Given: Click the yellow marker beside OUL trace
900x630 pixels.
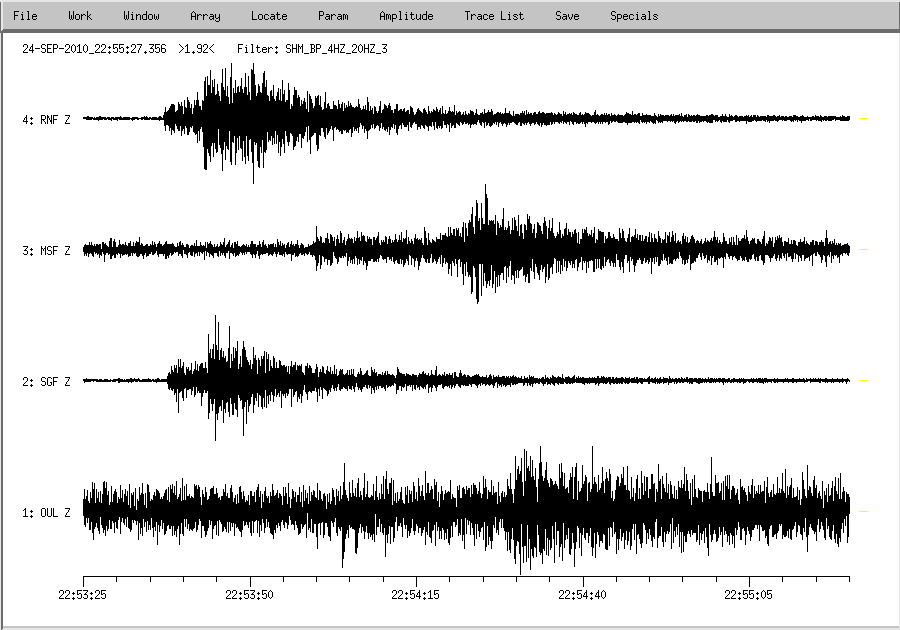Looking at the screenshot, I should tap(863, 511).
